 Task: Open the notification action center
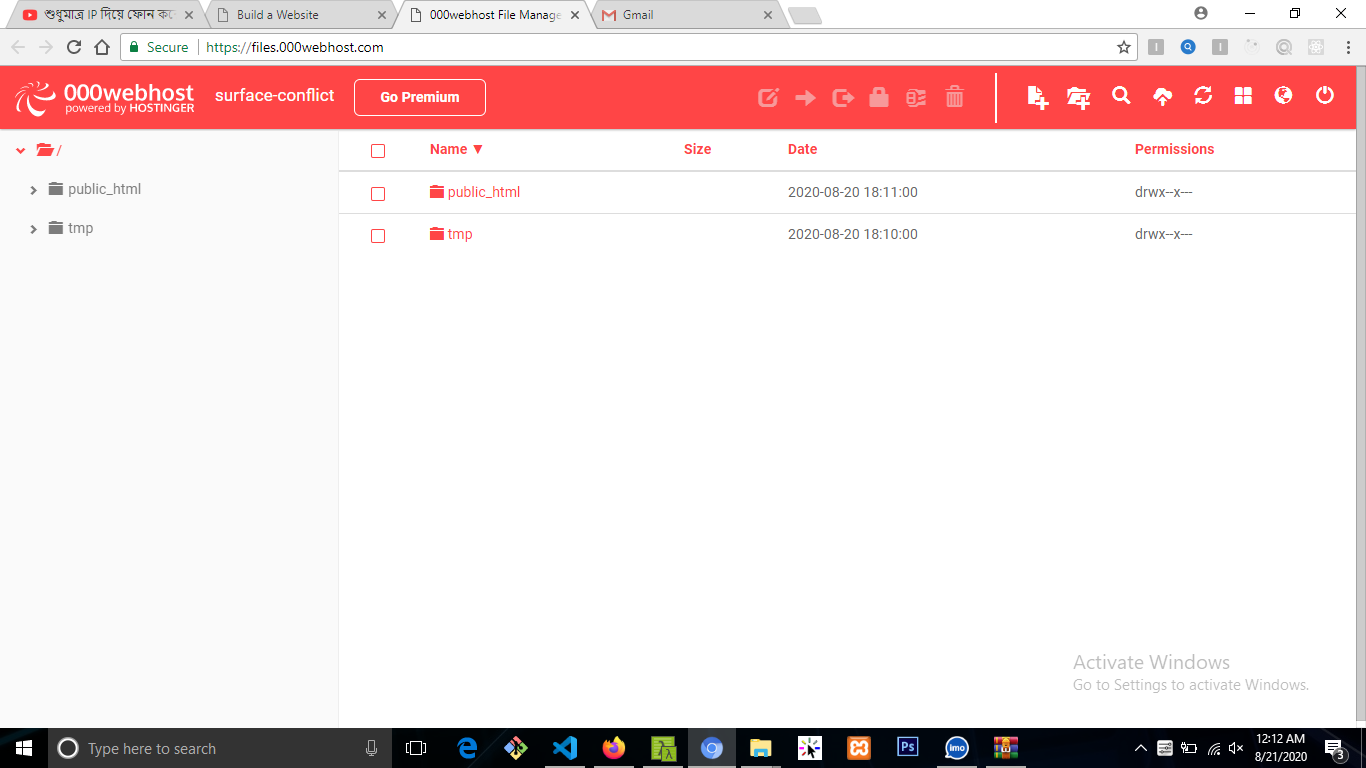coord(1334,748)
